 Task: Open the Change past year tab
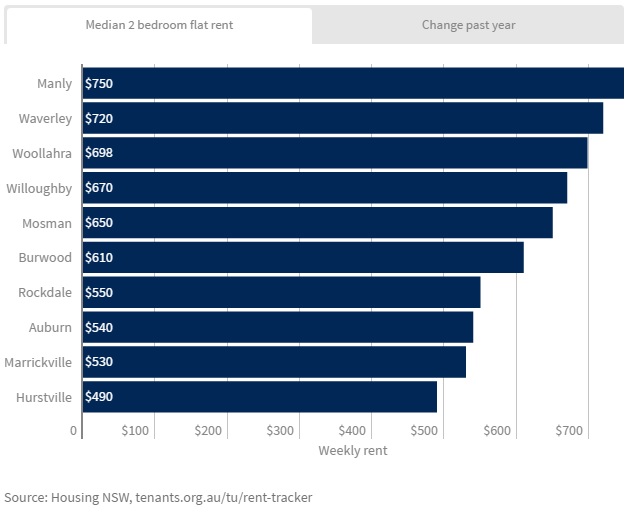tap(468, 25)
